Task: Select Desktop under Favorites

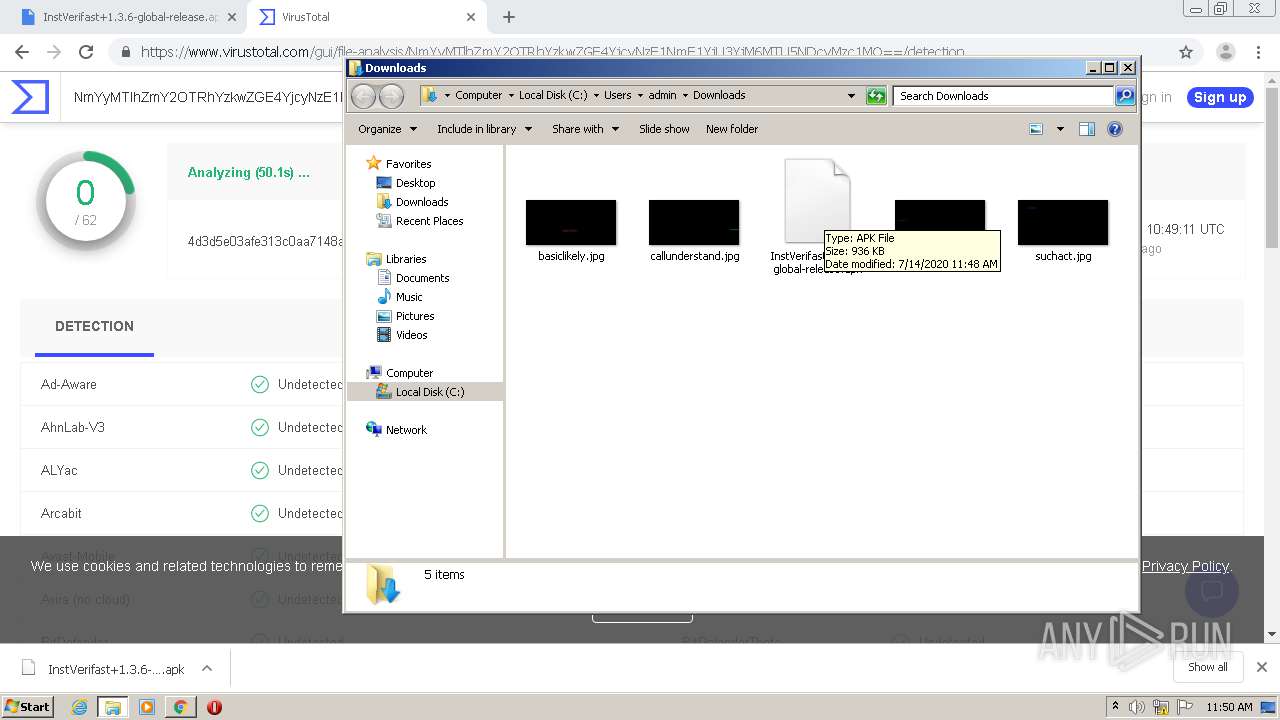Action: 415,183
